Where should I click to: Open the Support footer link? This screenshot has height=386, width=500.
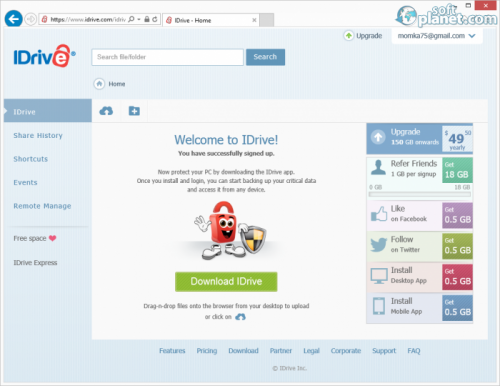click(x=384, y=351)
